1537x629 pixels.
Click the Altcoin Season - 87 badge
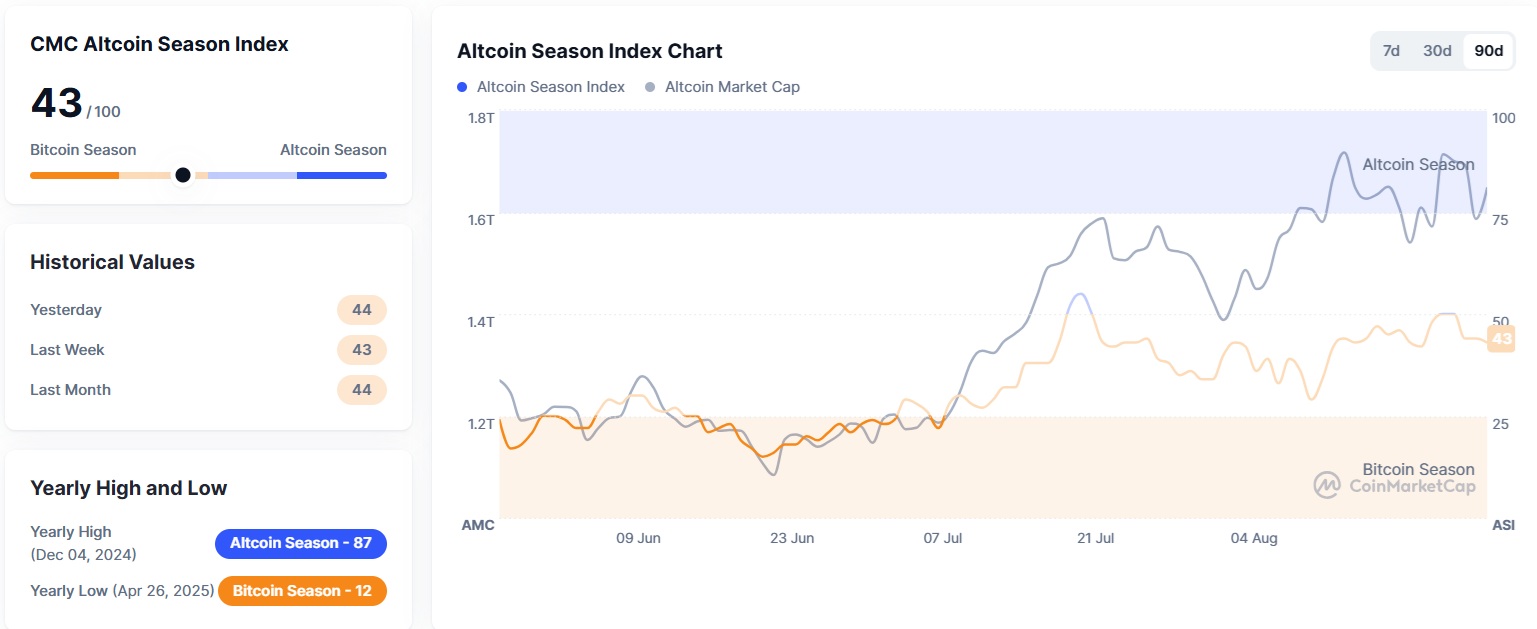300,543
